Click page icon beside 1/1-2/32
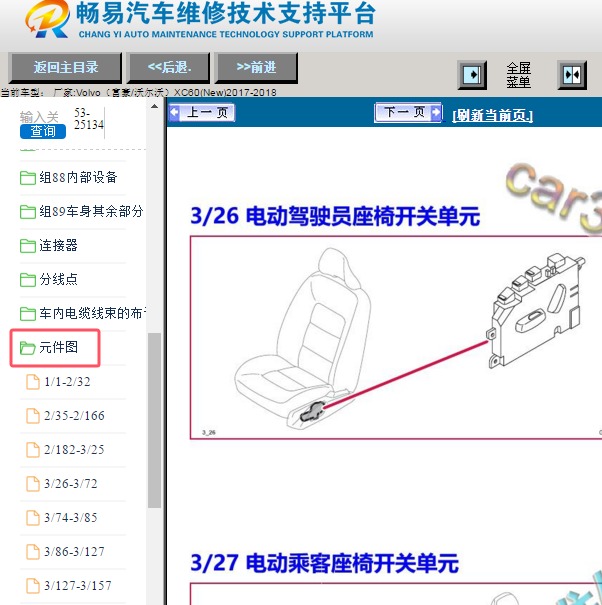The width and height of the screenshot is (602, 605). pyautogui.click(x=33, y=382)
